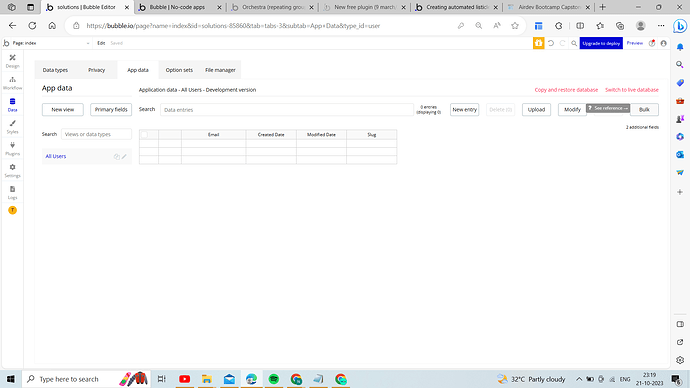Open the Logs section icon
The image size is (690, 388).
pos(12,189)
